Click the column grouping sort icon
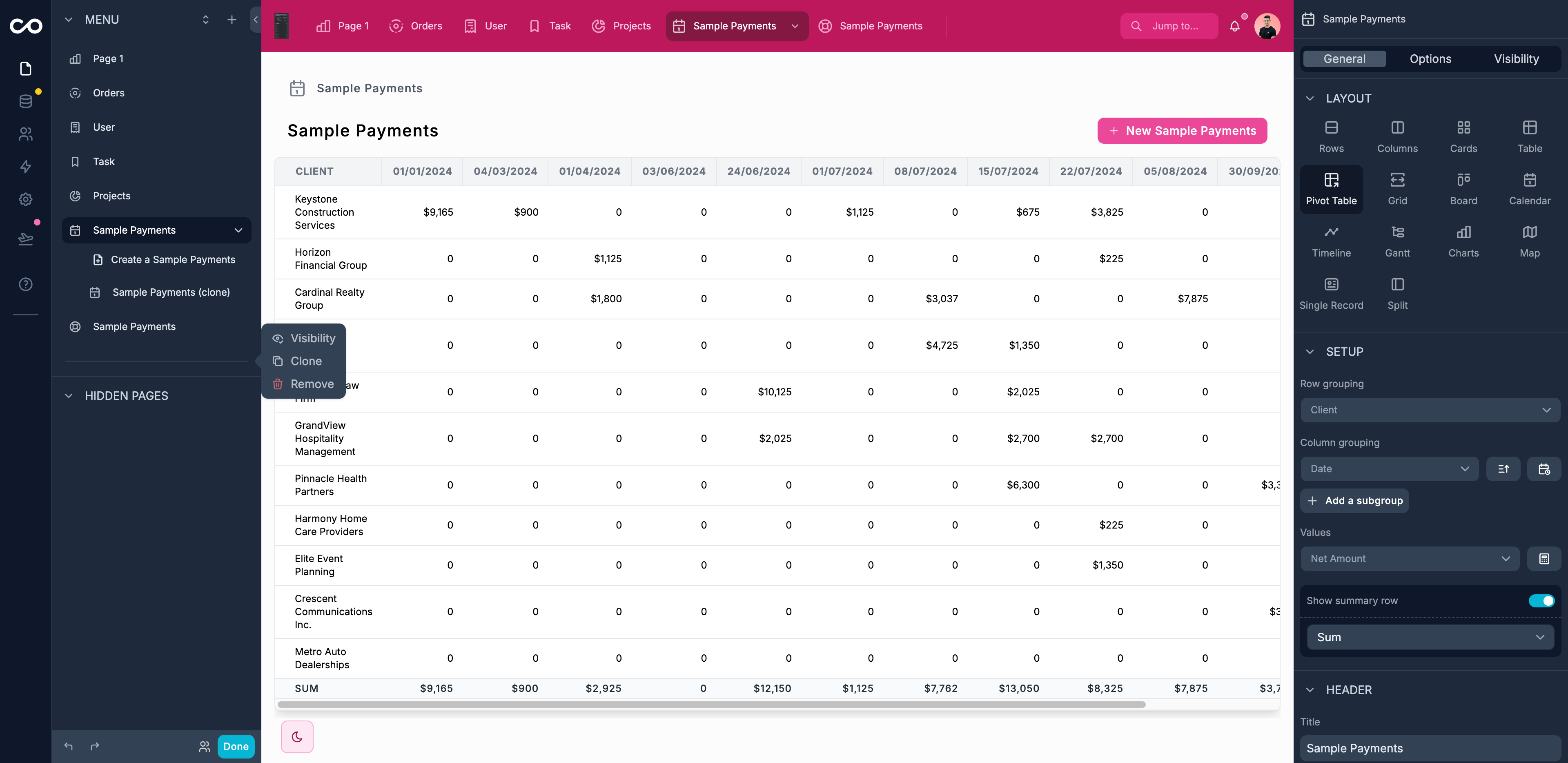1568x763 pixels. [1503, 468]
